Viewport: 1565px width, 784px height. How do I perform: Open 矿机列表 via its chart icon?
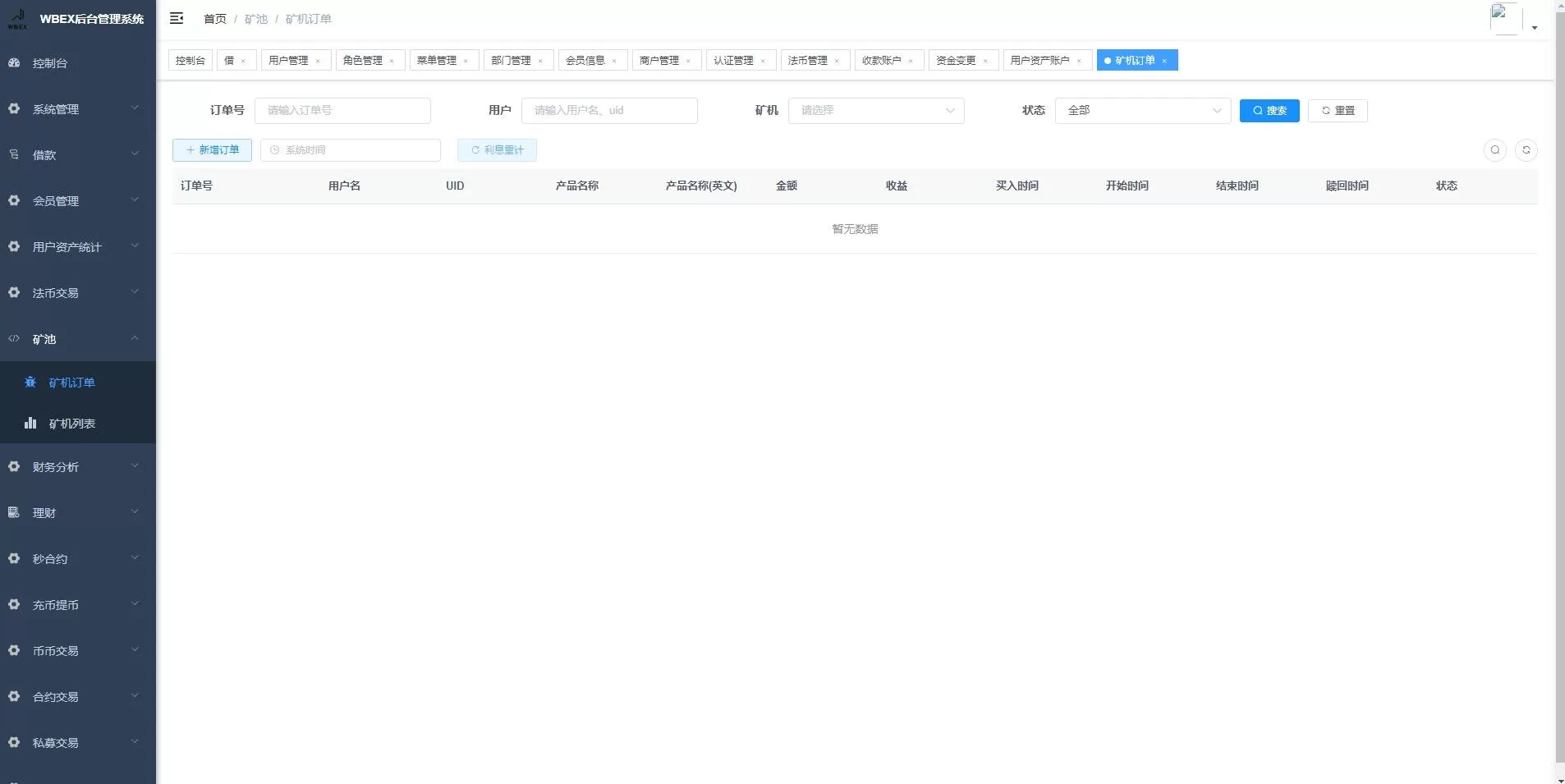tap(30, 423)
